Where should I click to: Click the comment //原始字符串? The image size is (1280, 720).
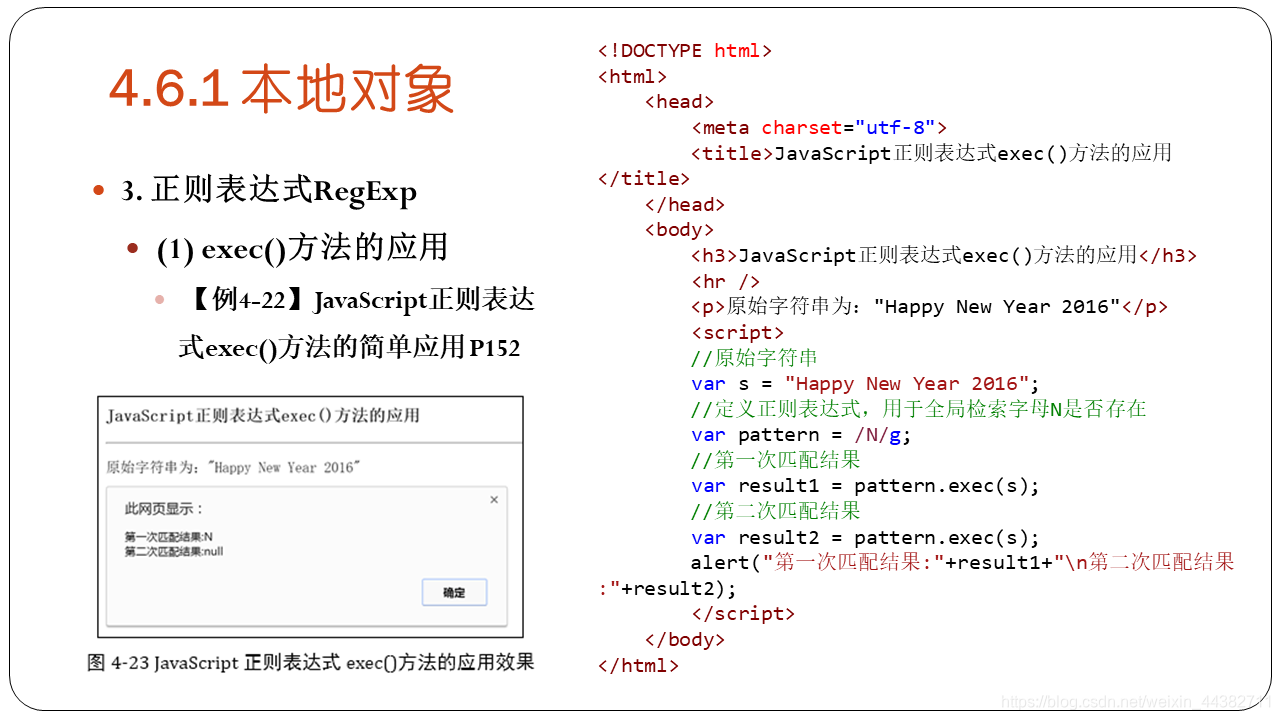click(754, 357)
